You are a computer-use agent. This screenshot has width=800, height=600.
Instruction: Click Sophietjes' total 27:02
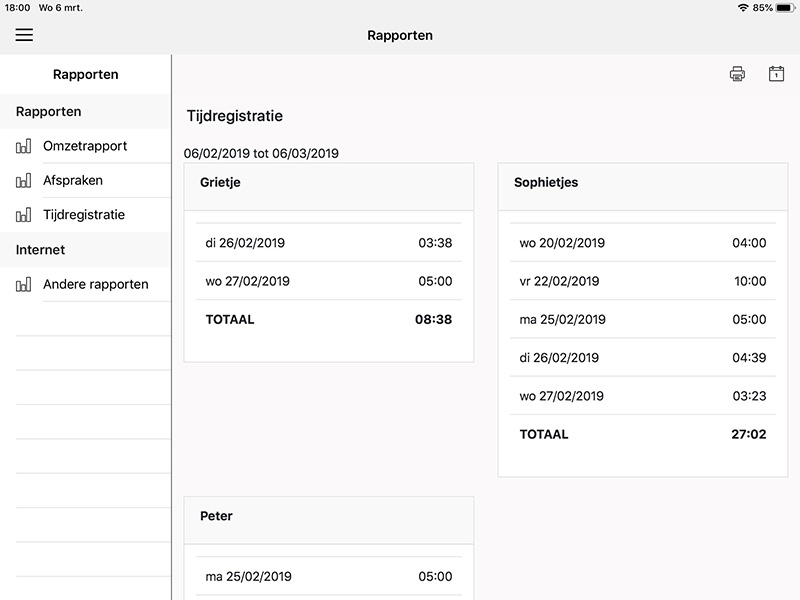(x=748, y=434)
